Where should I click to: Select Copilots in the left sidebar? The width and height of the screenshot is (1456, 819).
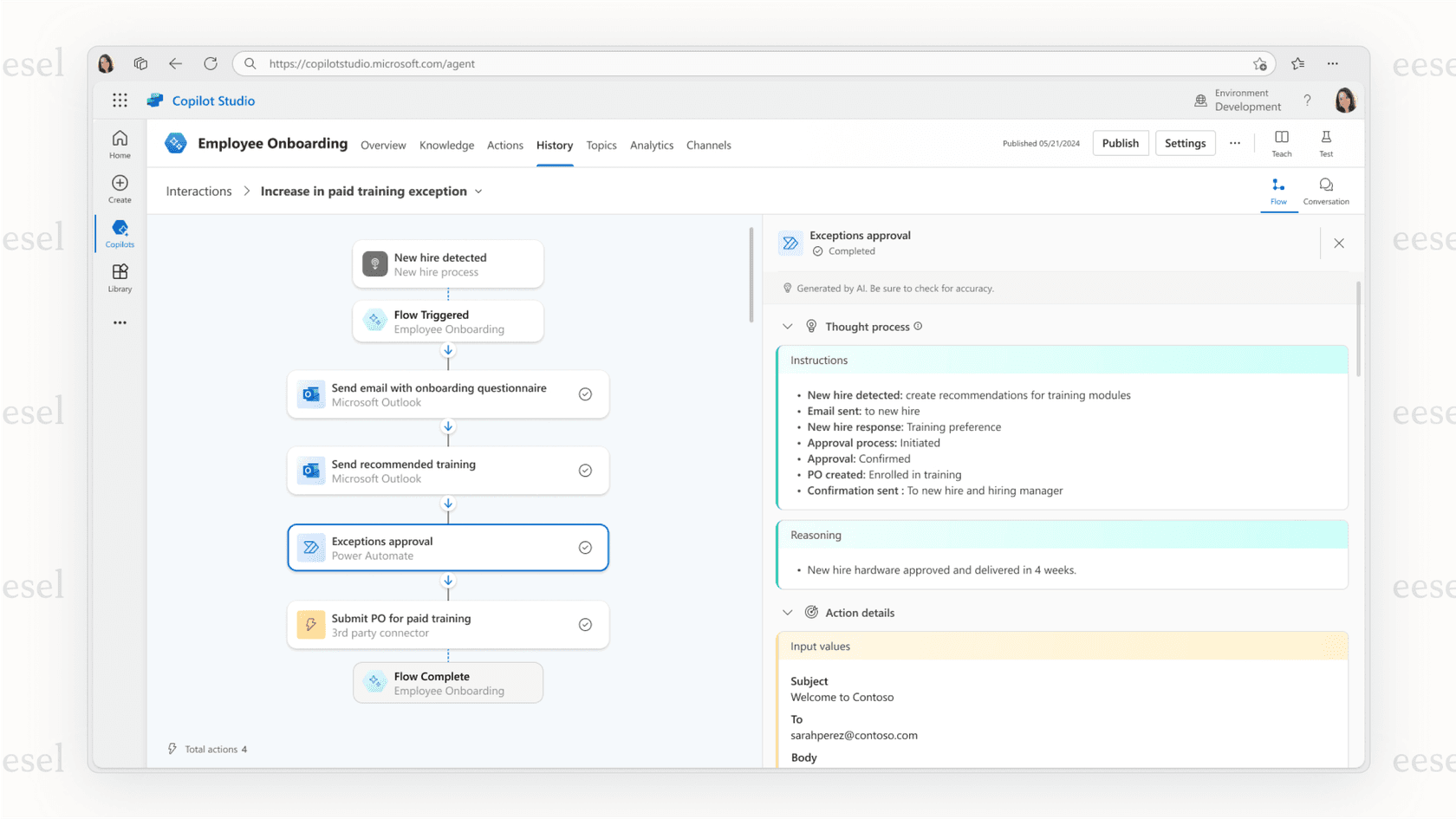click(119, 232)
